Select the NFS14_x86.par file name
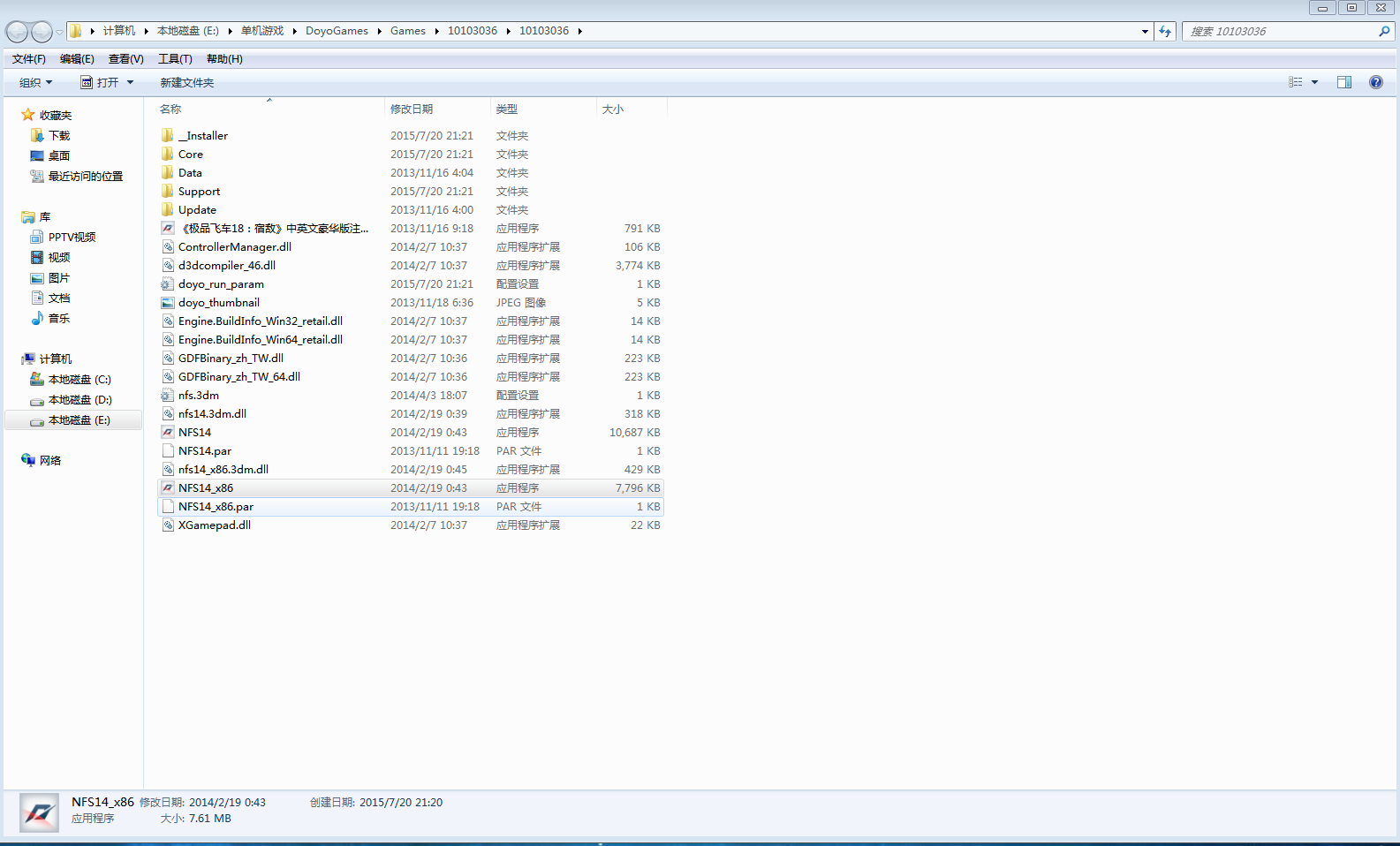The width and height of the screenshot is (1400, 846). pyautogui.click(x=216, y=506)
